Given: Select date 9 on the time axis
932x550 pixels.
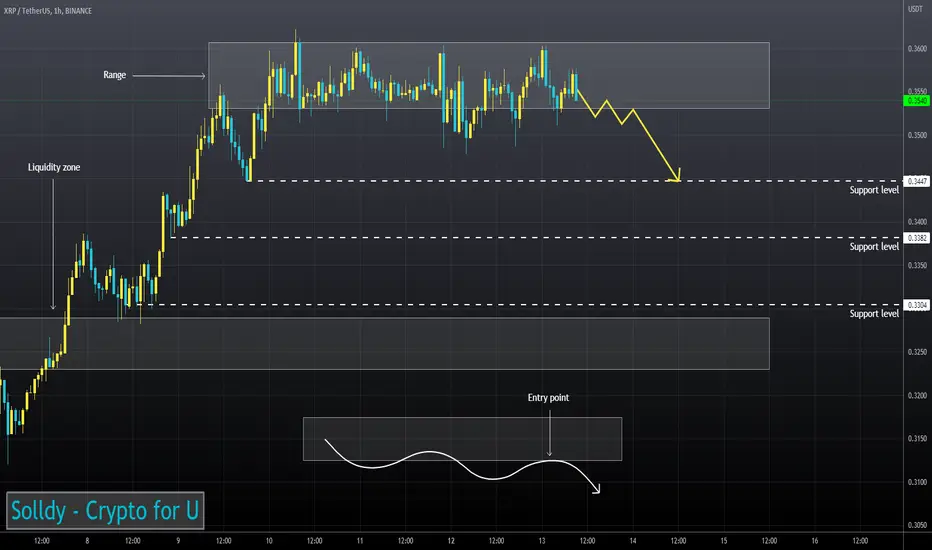Looking at the screenshot, I should point(178,541).
